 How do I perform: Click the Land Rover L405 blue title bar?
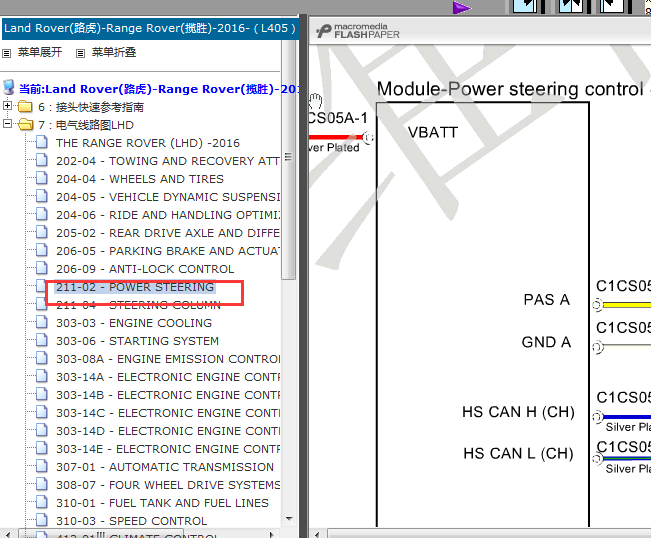point(150,28)
